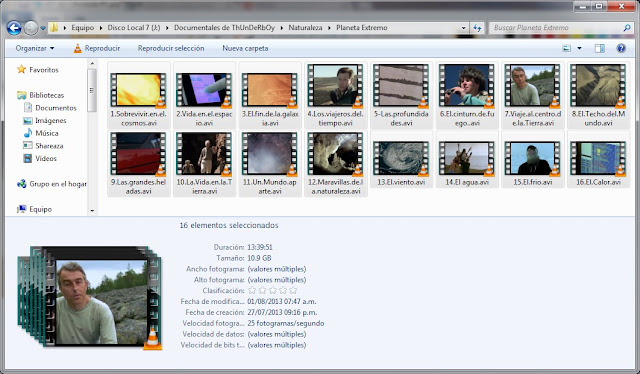Click the 25 fotogramas/segundo value
Image resolution: width=640 pixels, height=374 pixels.
(x=286, y=323)
